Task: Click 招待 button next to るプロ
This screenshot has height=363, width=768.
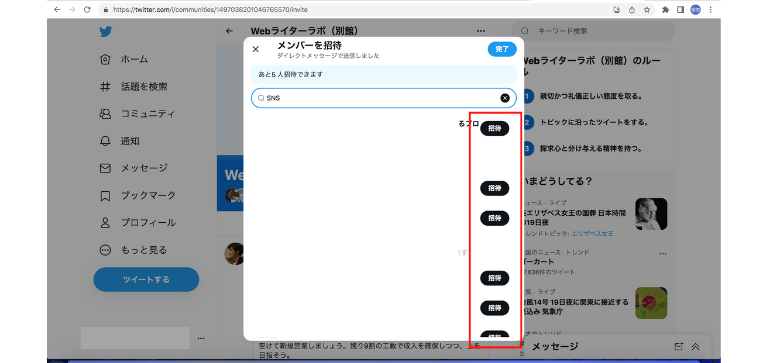Action: [494, 128]
